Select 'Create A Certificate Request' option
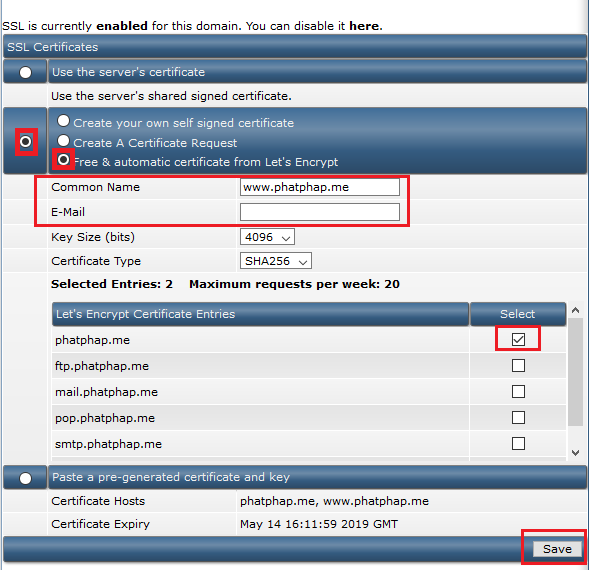Viewport: 589px width, 570px height. (x=63, y=141)
